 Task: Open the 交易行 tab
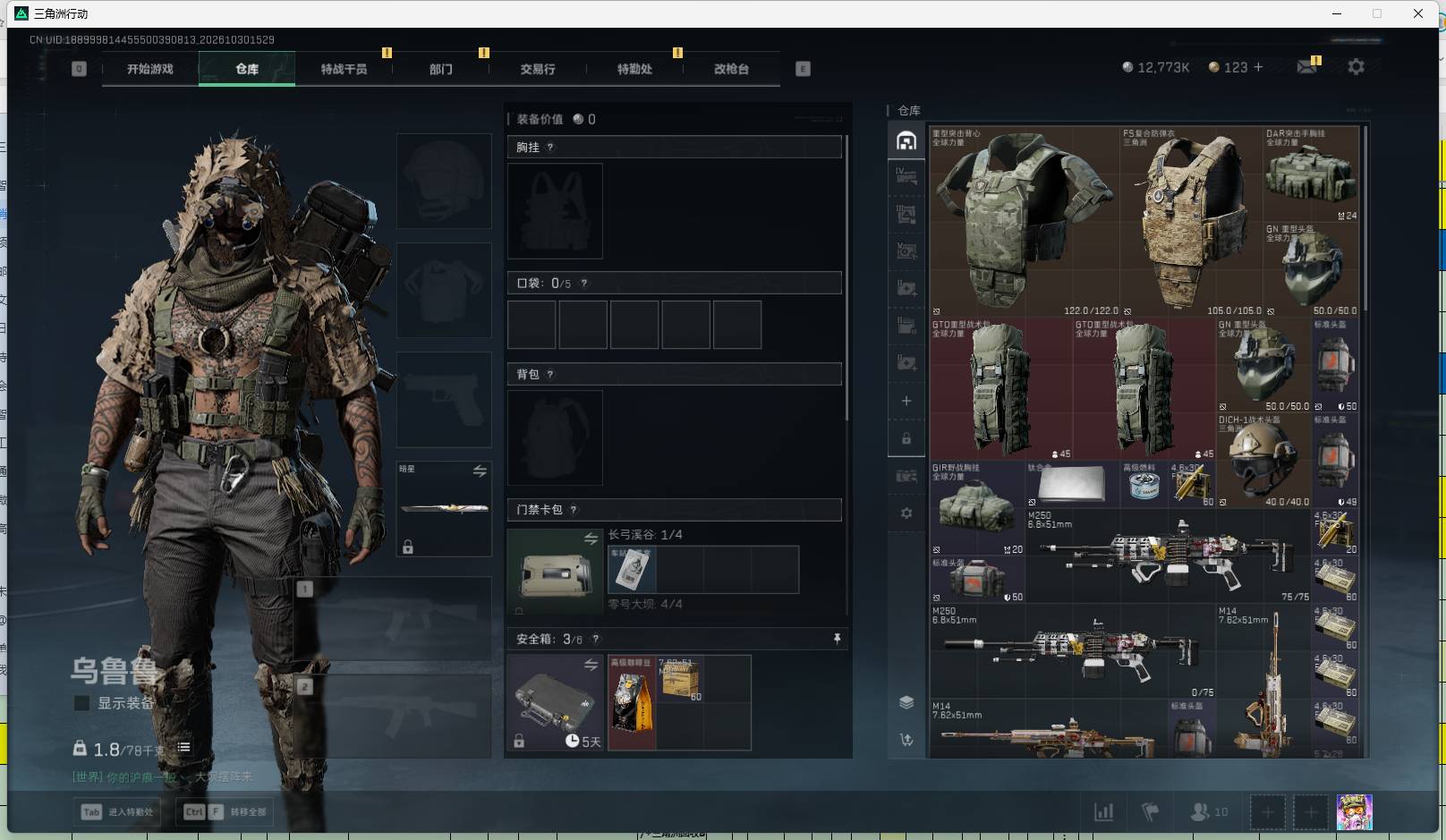point(538,69)
